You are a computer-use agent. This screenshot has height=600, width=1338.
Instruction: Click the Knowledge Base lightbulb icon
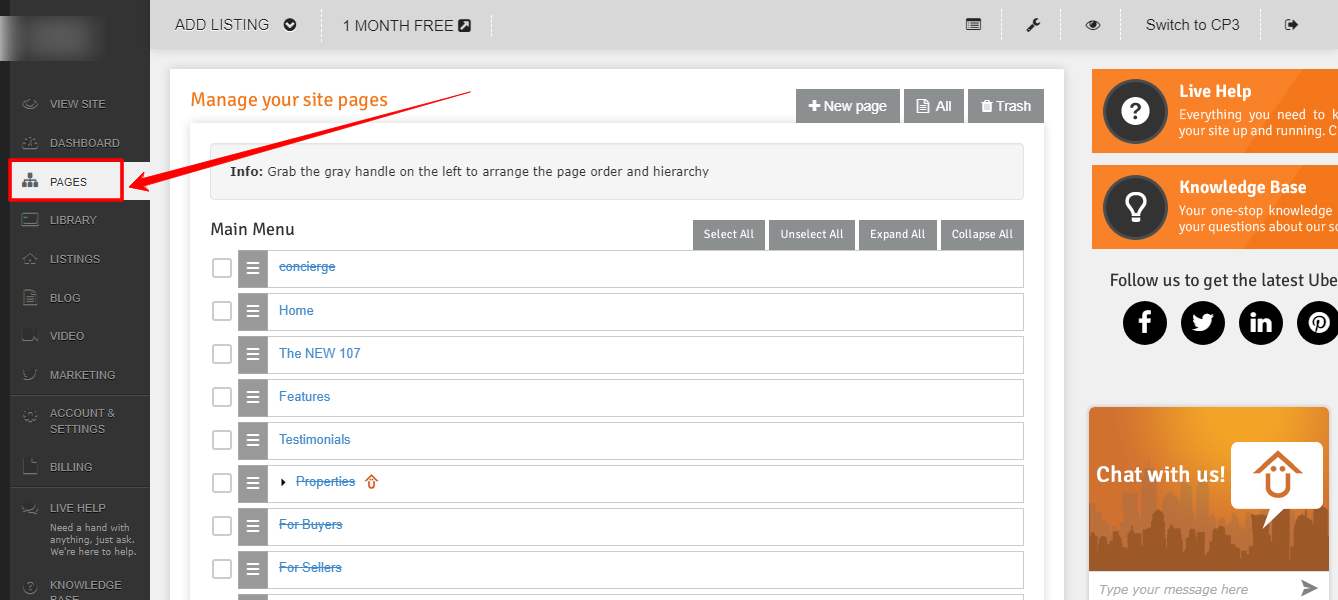[x=1135, y=207]
